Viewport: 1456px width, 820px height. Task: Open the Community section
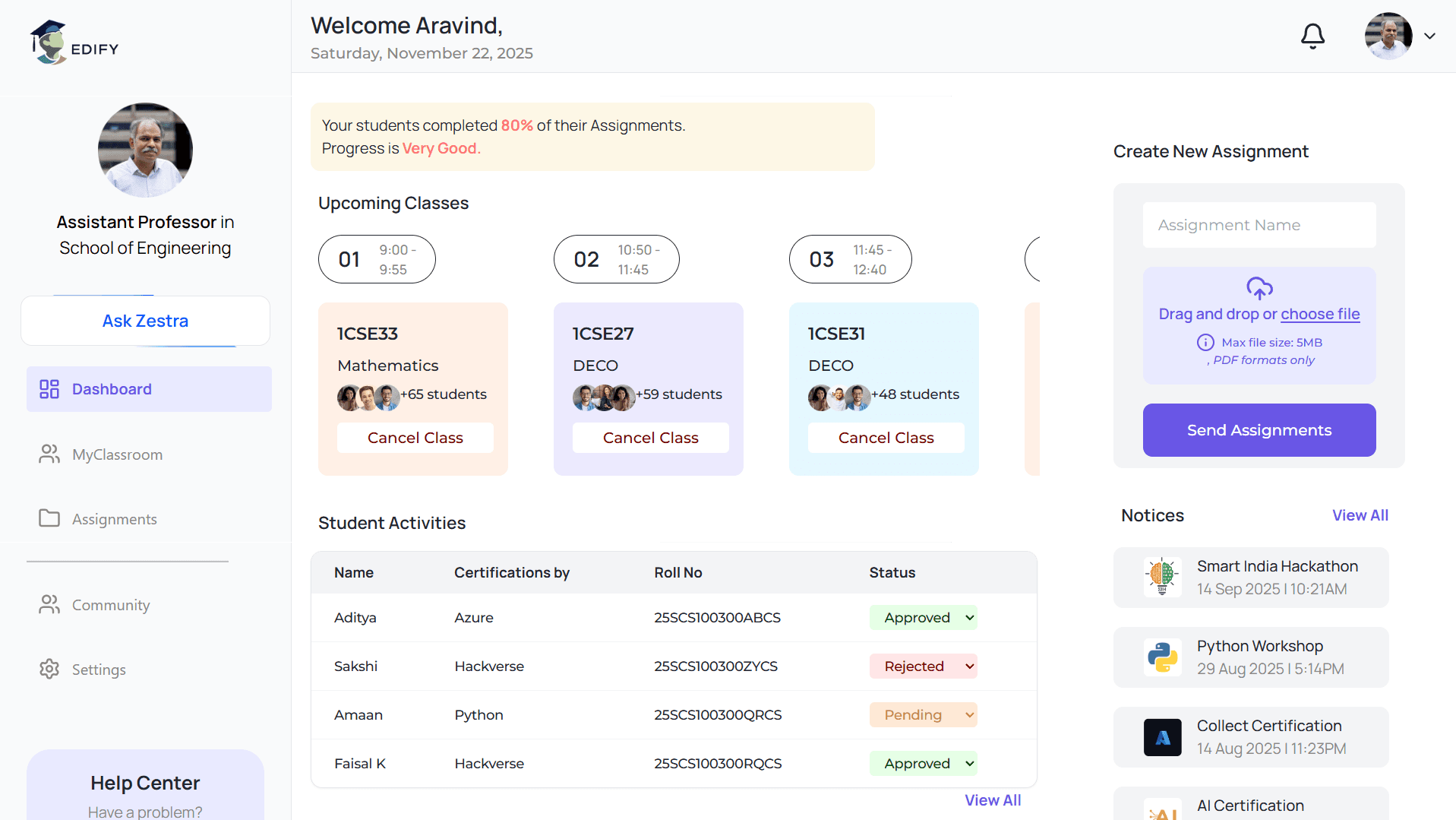(149, 605)
